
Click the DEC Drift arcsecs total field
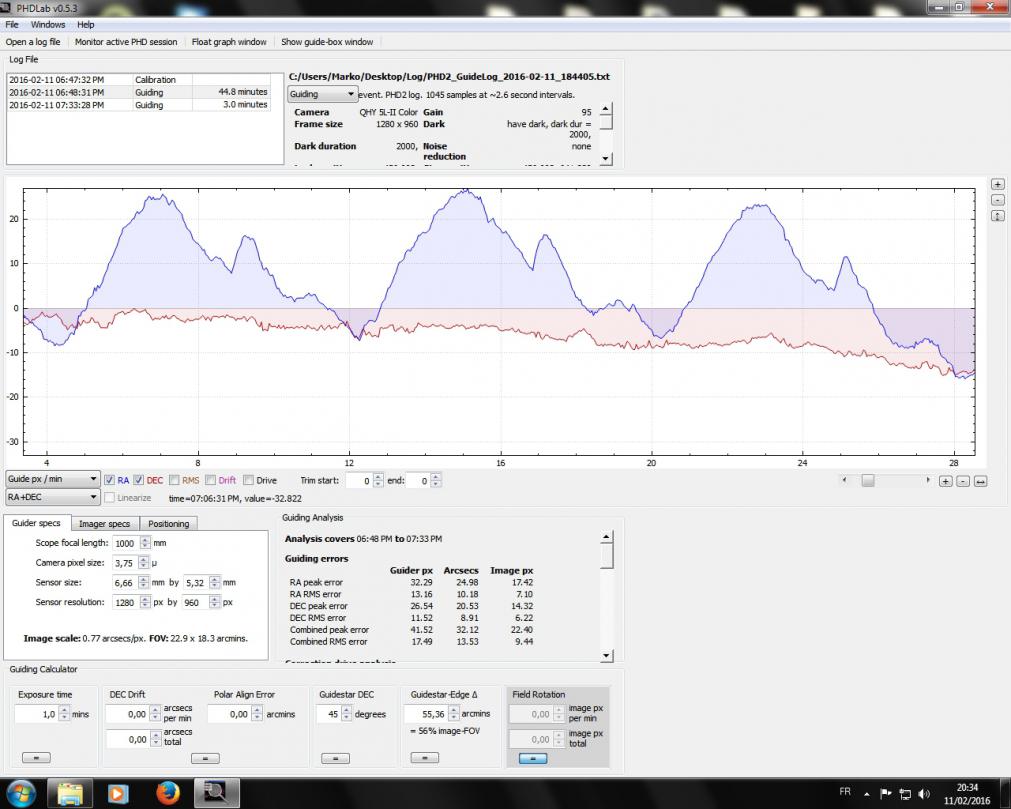pyautogui.click(x=128, y=739)
